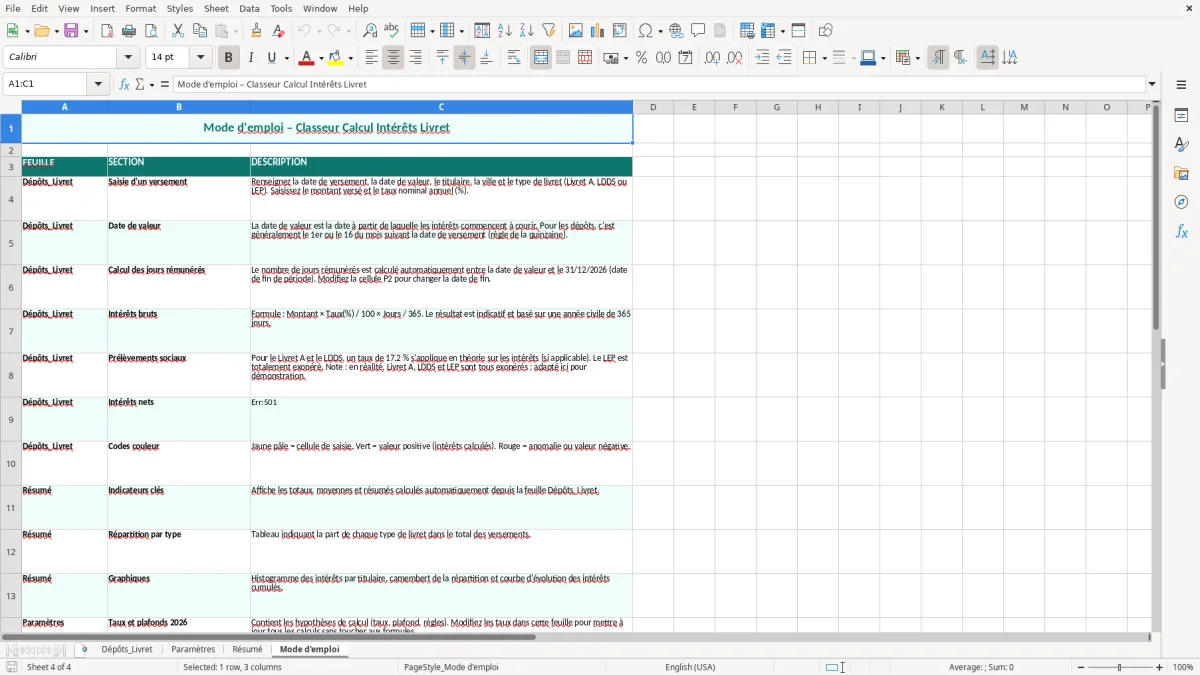Open the font name dropdown

tap(128, 58)
